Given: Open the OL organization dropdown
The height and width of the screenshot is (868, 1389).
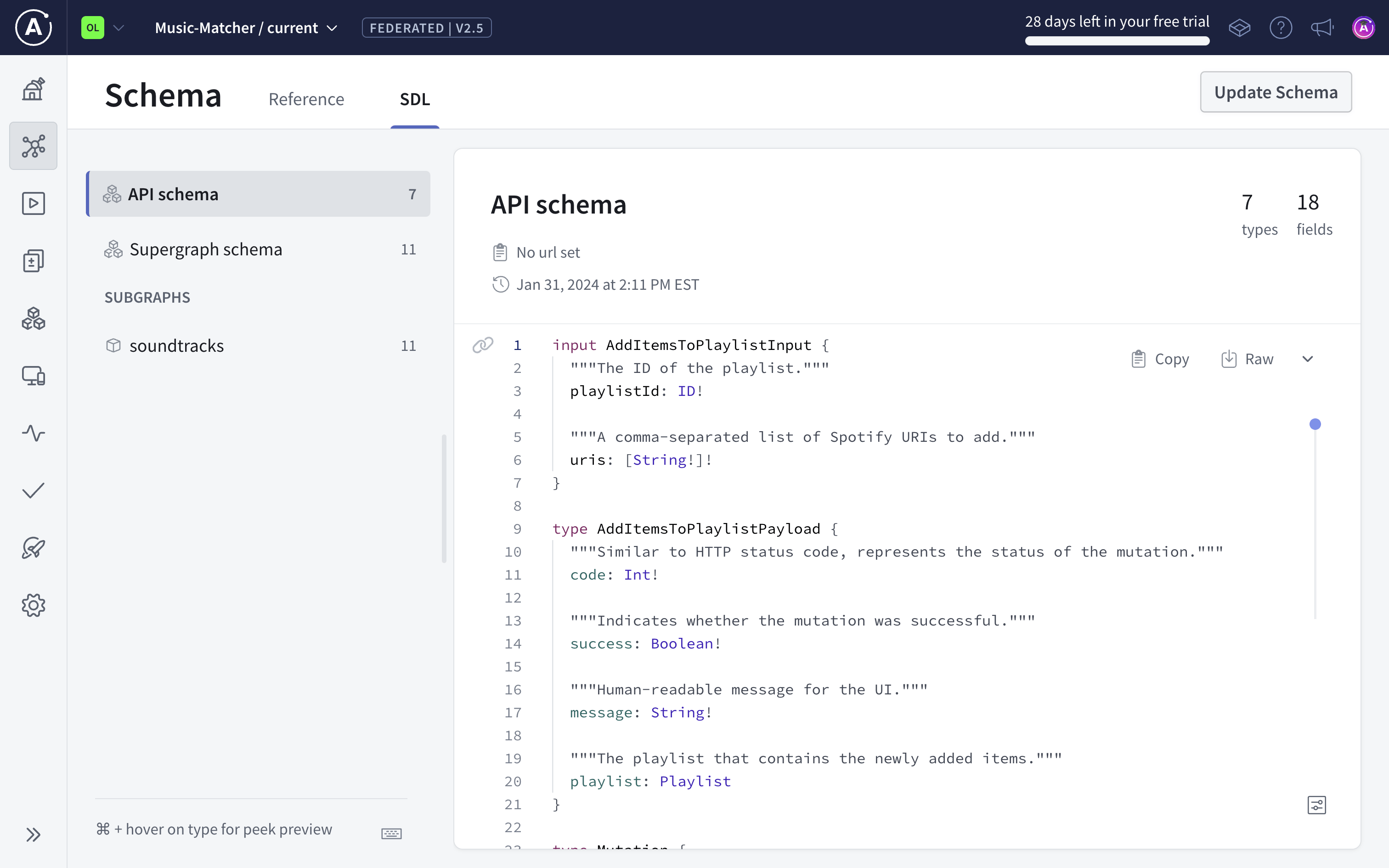Looking at the screenshot, I should click(x=103, y=27).
